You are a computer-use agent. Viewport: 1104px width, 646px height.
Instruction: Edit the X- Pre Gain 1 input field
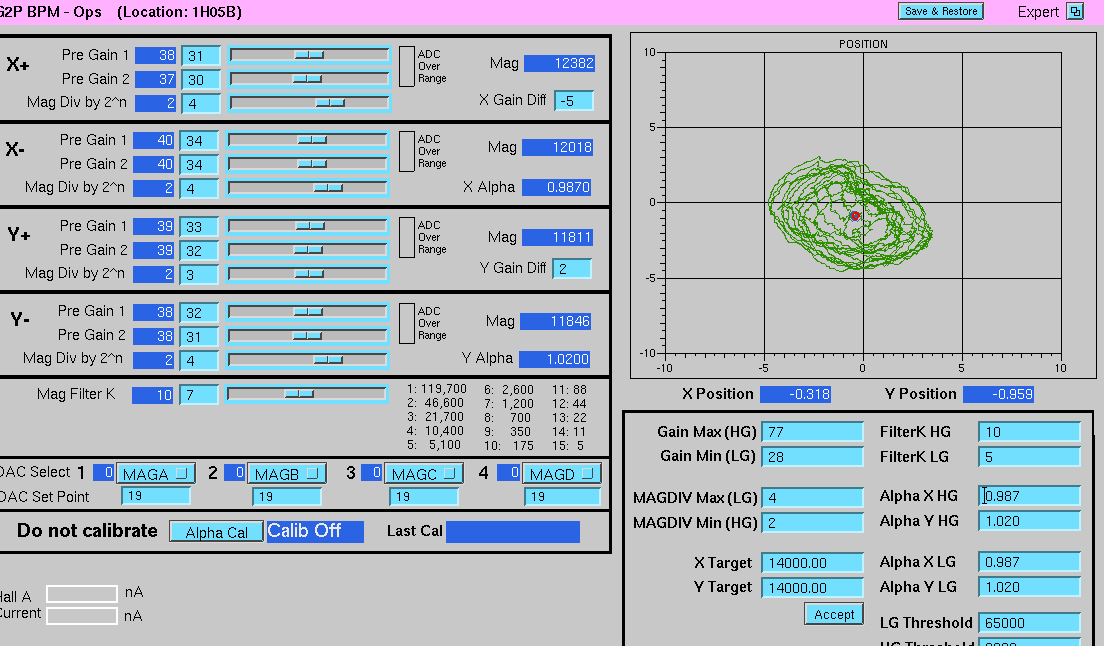[199, 141]
